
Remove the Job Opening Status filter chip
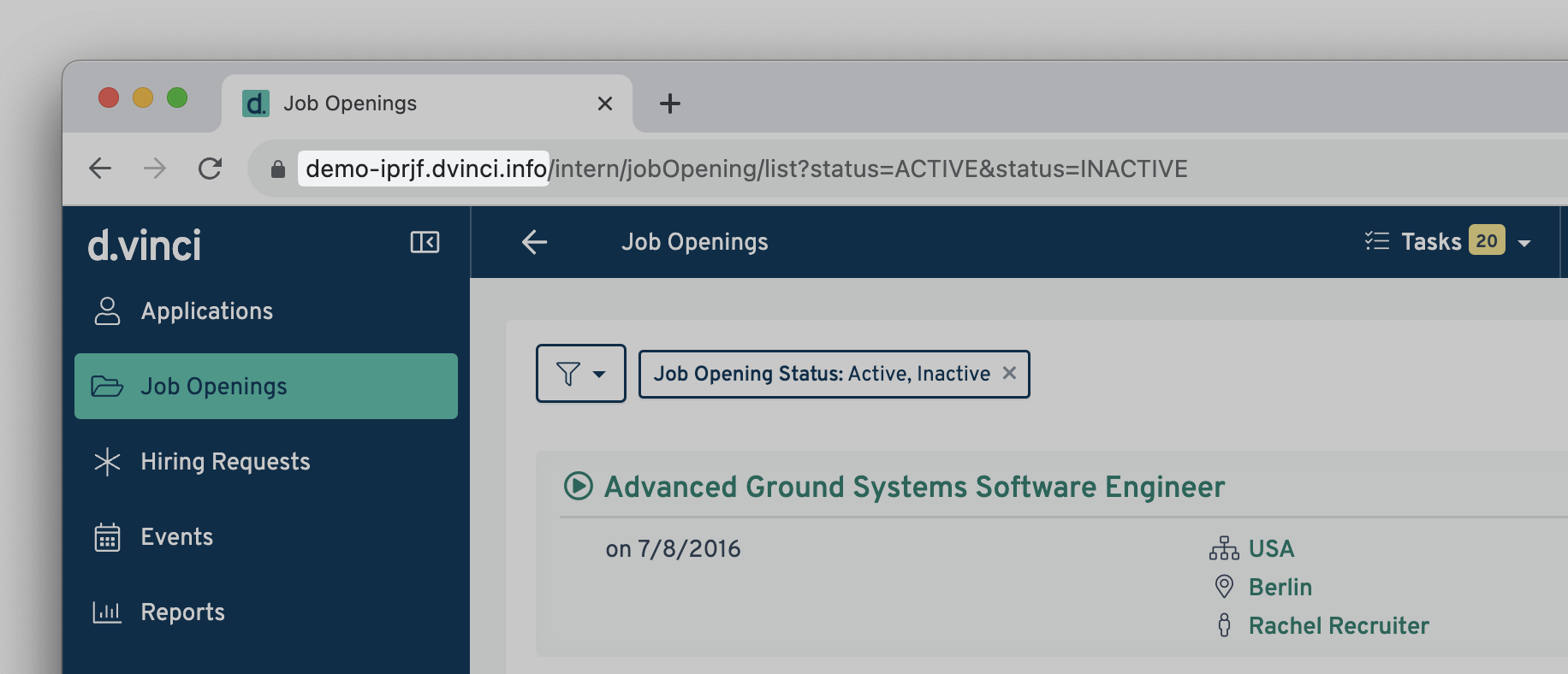click(x=1009, y=374)
